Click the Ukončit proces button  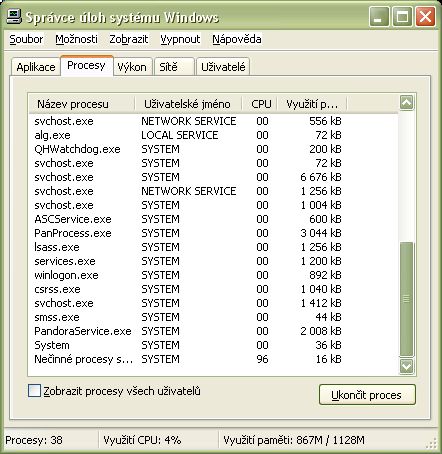point(367,395)
